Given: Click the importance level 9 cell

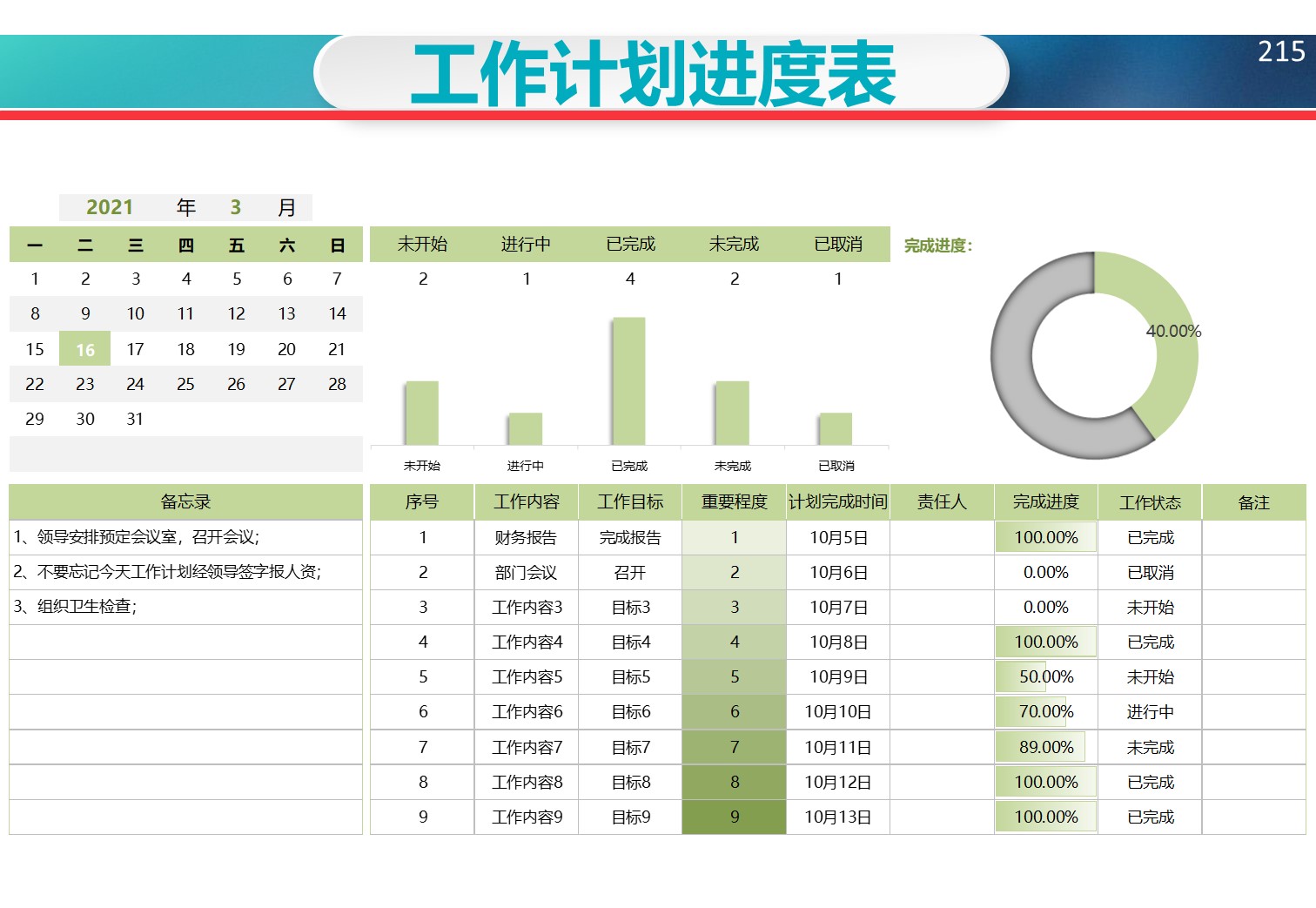Looking at the screenshot, I should [735, 817].
